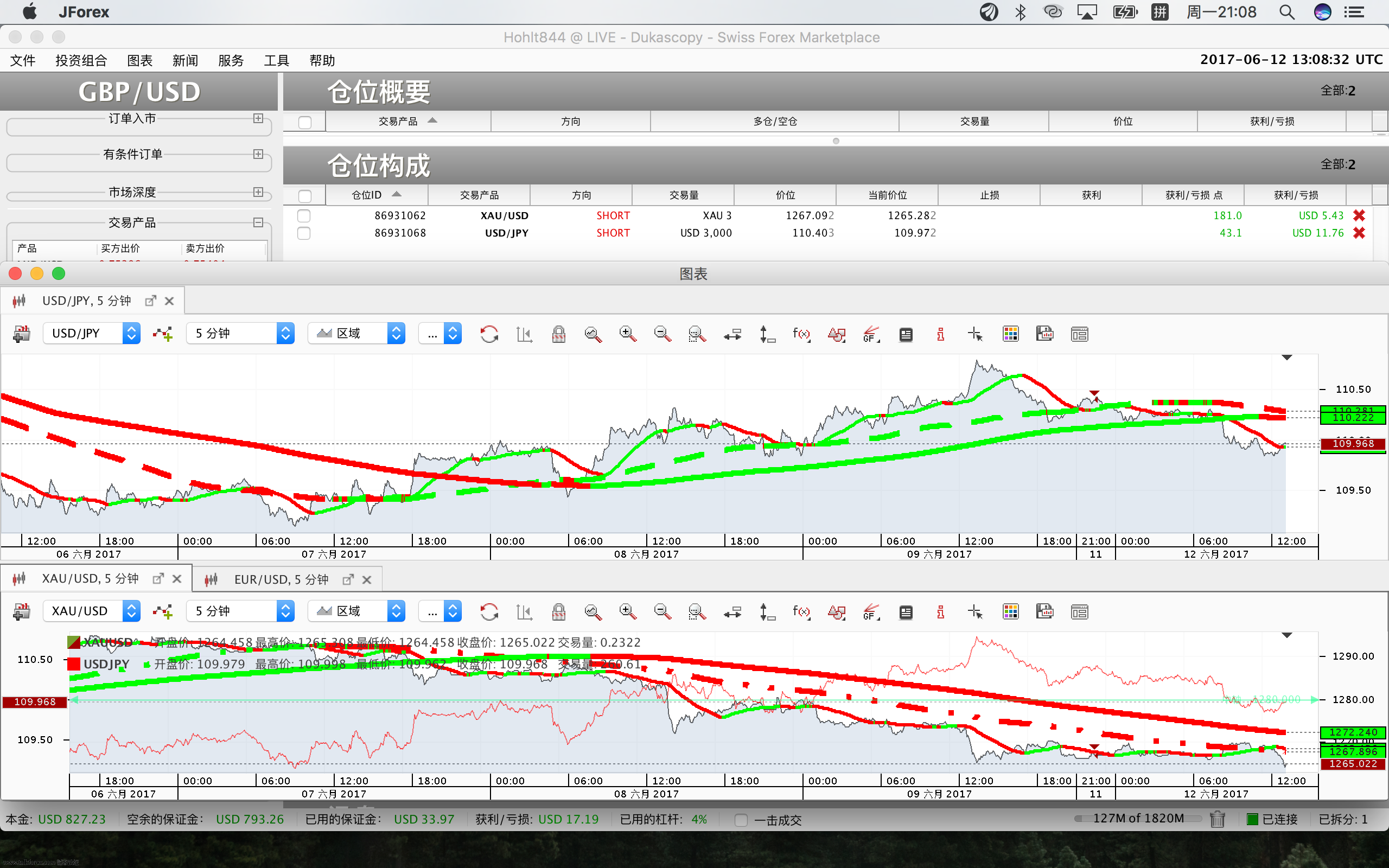Tick the checkbox for position 86931068

tap(304, 233)
